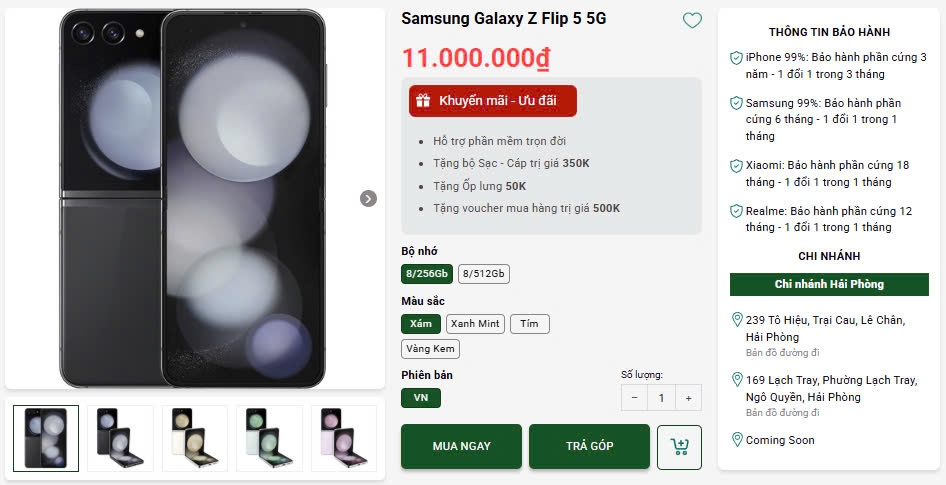946x485 pixels.
Task: Click the iPhone warranty shield icon
Action: pyautogui.click(x=737, y=58)
